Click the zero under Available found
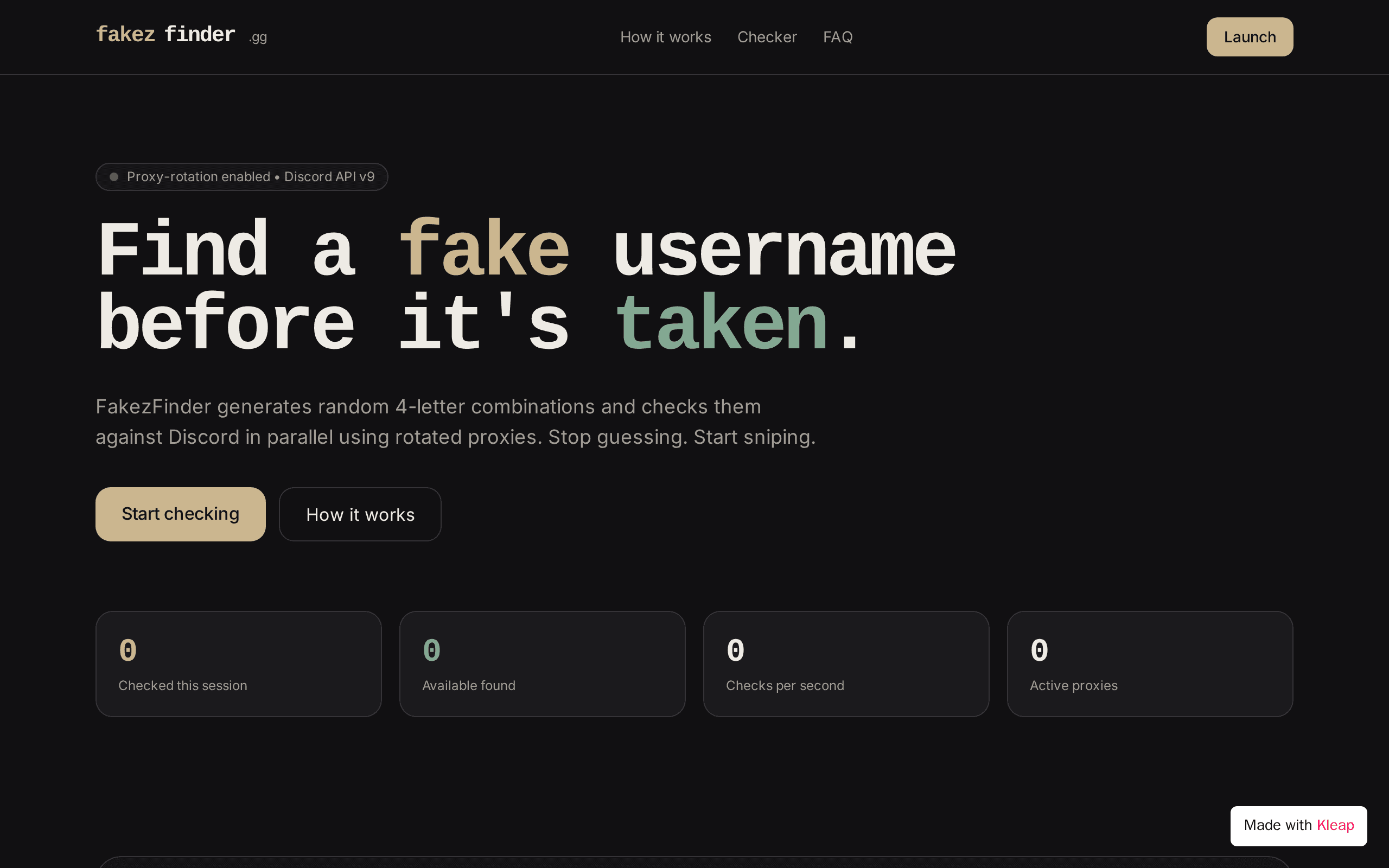The image size is (1389, 868). (431, 650)
